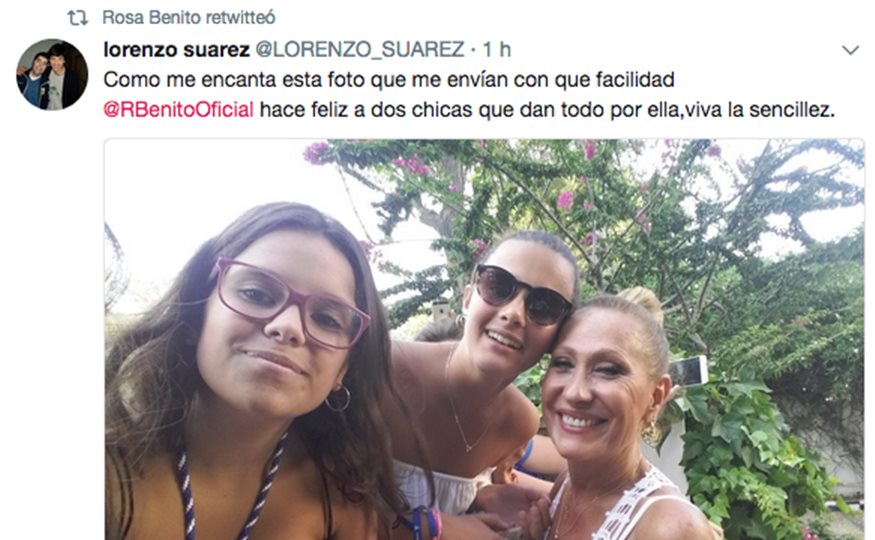The image size is (875, 540).
Task: Click the tweet text 'Como me encanta esta foto'
Action: (x=234, y=80)
